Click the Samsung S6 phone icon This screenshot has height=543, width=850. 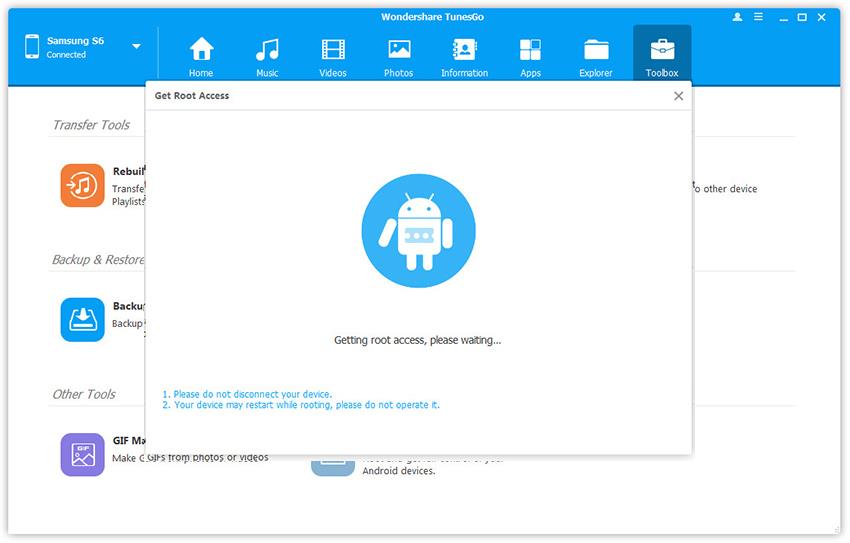click(32, 46)
